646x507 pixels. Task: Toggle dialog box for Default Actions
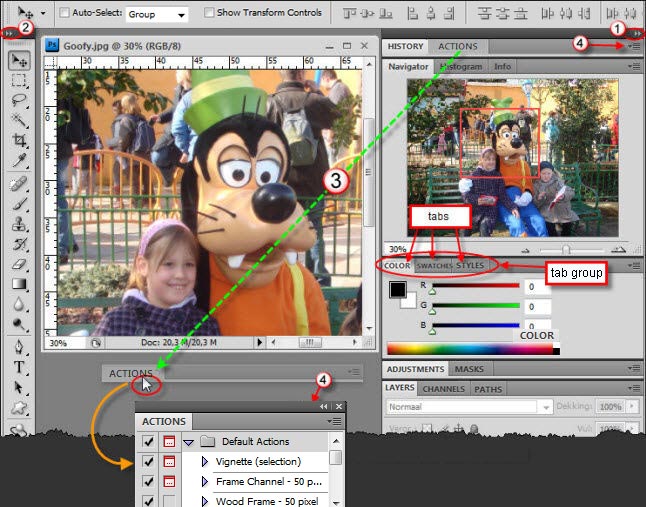(x=169, y=442)
